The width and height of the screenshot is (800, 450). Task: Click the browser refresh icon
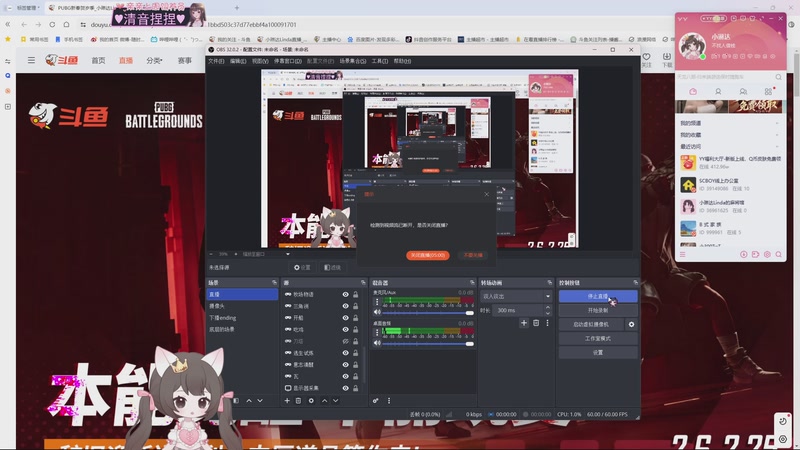pos(52,24)
